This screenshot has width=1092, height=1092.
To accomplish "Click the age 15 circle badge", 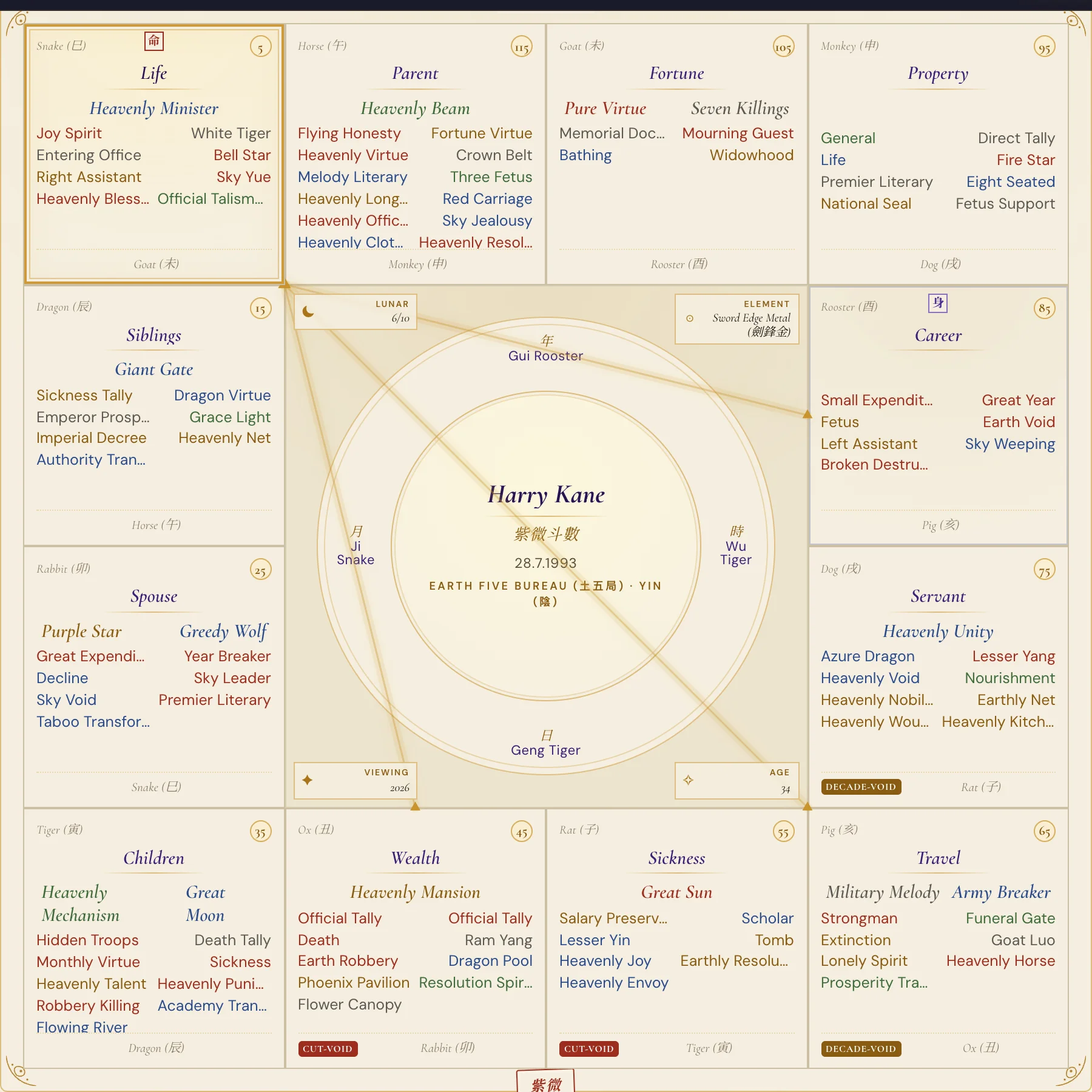I will [x=261, y=308].
